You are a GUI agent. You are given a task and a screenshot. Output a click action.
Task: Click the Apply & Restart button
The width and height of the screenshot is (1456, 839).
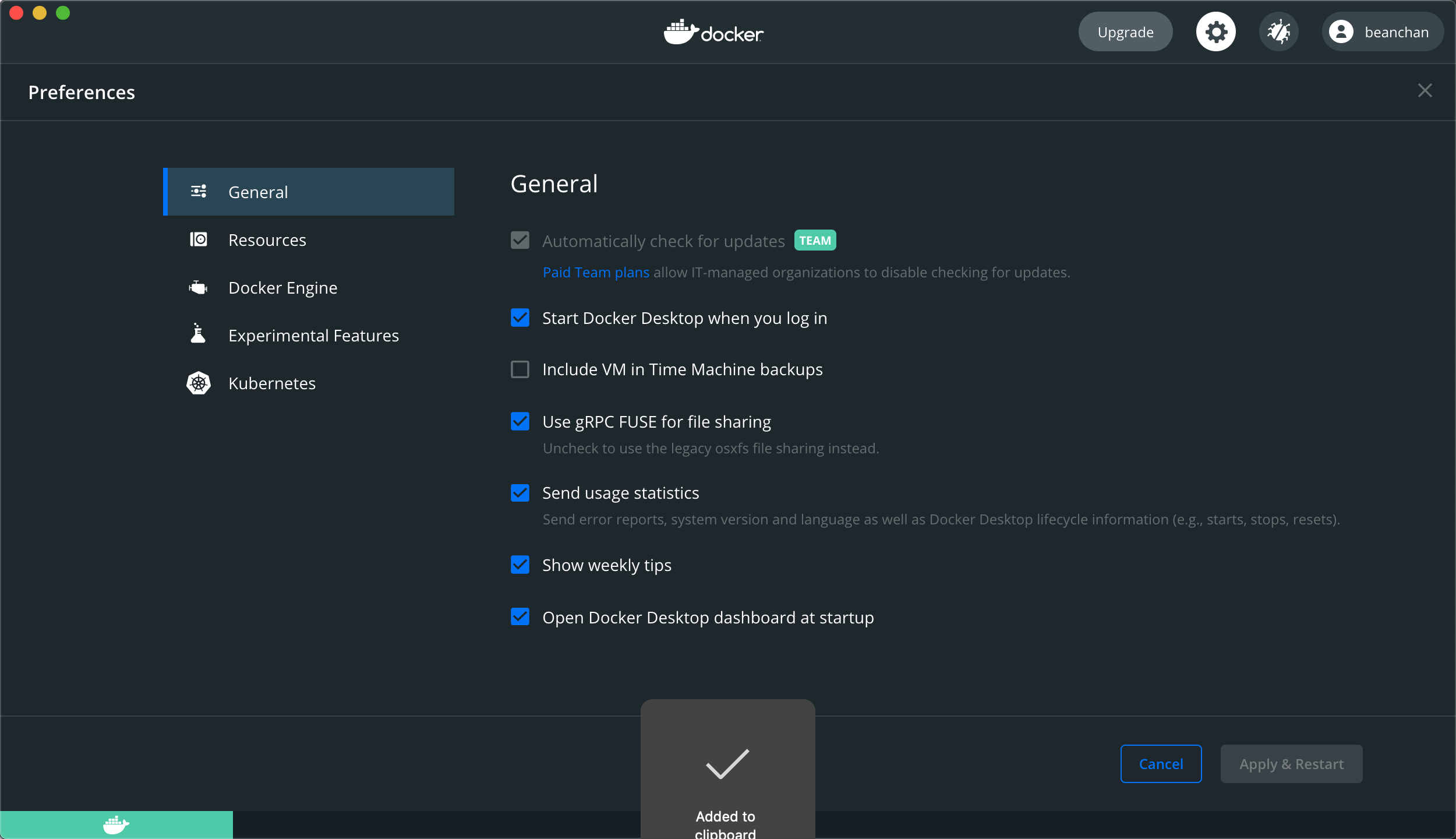(x=1291, y=763)
